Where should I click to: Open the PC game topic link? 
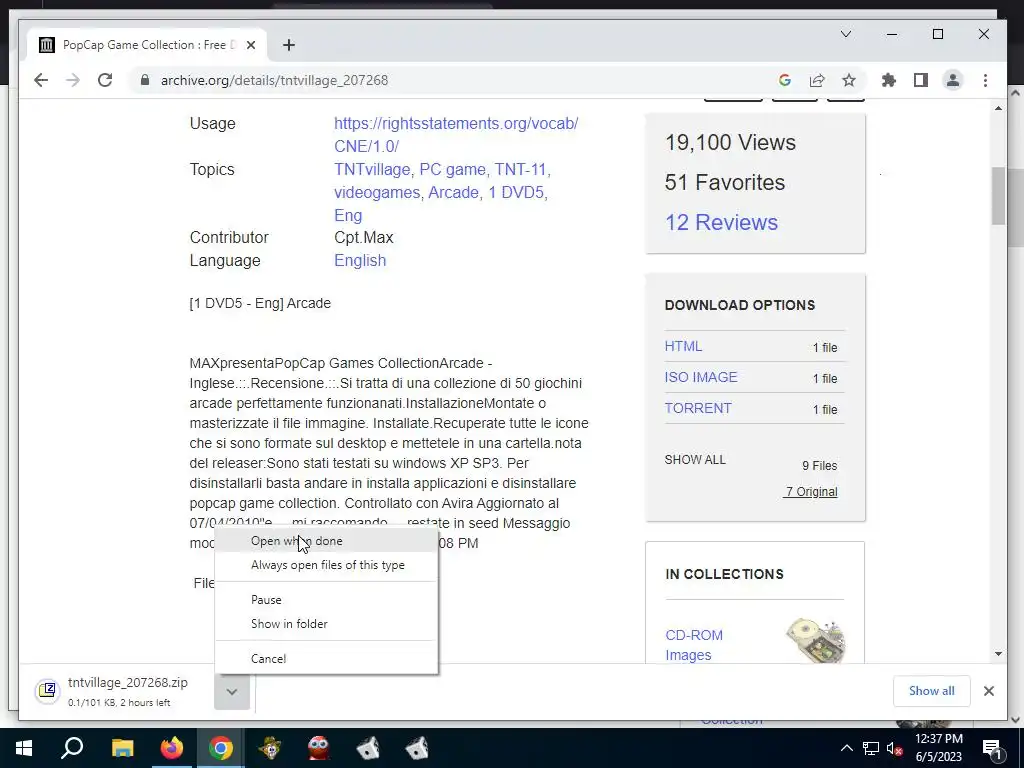point(453,170)
